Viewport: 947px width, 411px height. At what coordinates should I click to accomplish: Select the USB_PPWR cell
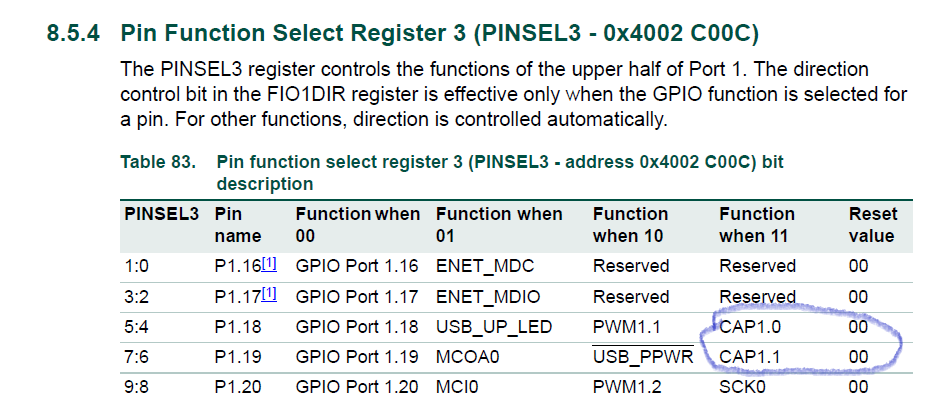pos(643,357)
